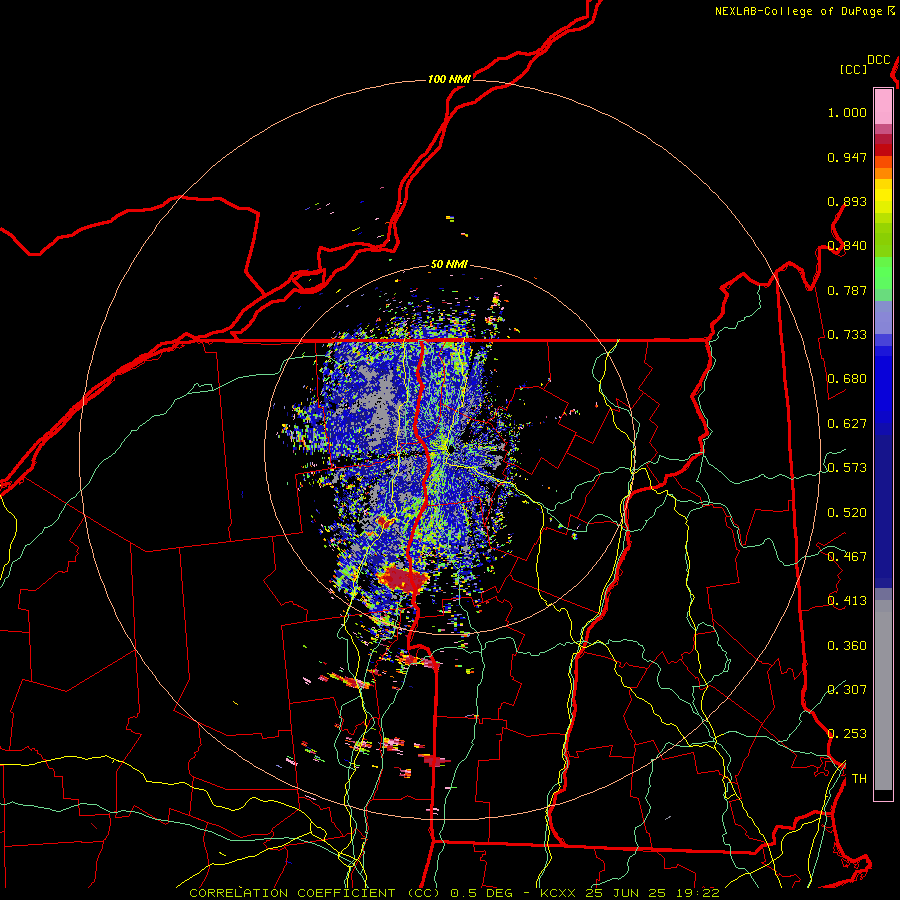Select the 0.413 legend value

click(x=847, y=601)
